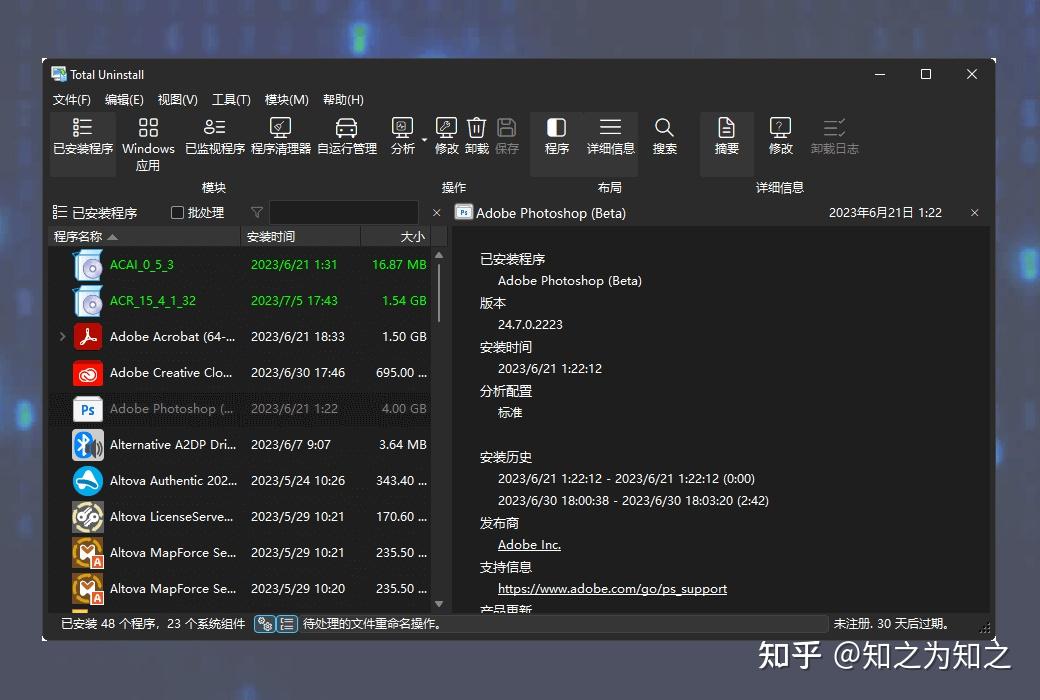Sort by the 程序名称 column header
This screenshot has width=1040, height=700.
pyautogui.click(x=144, y=236)
